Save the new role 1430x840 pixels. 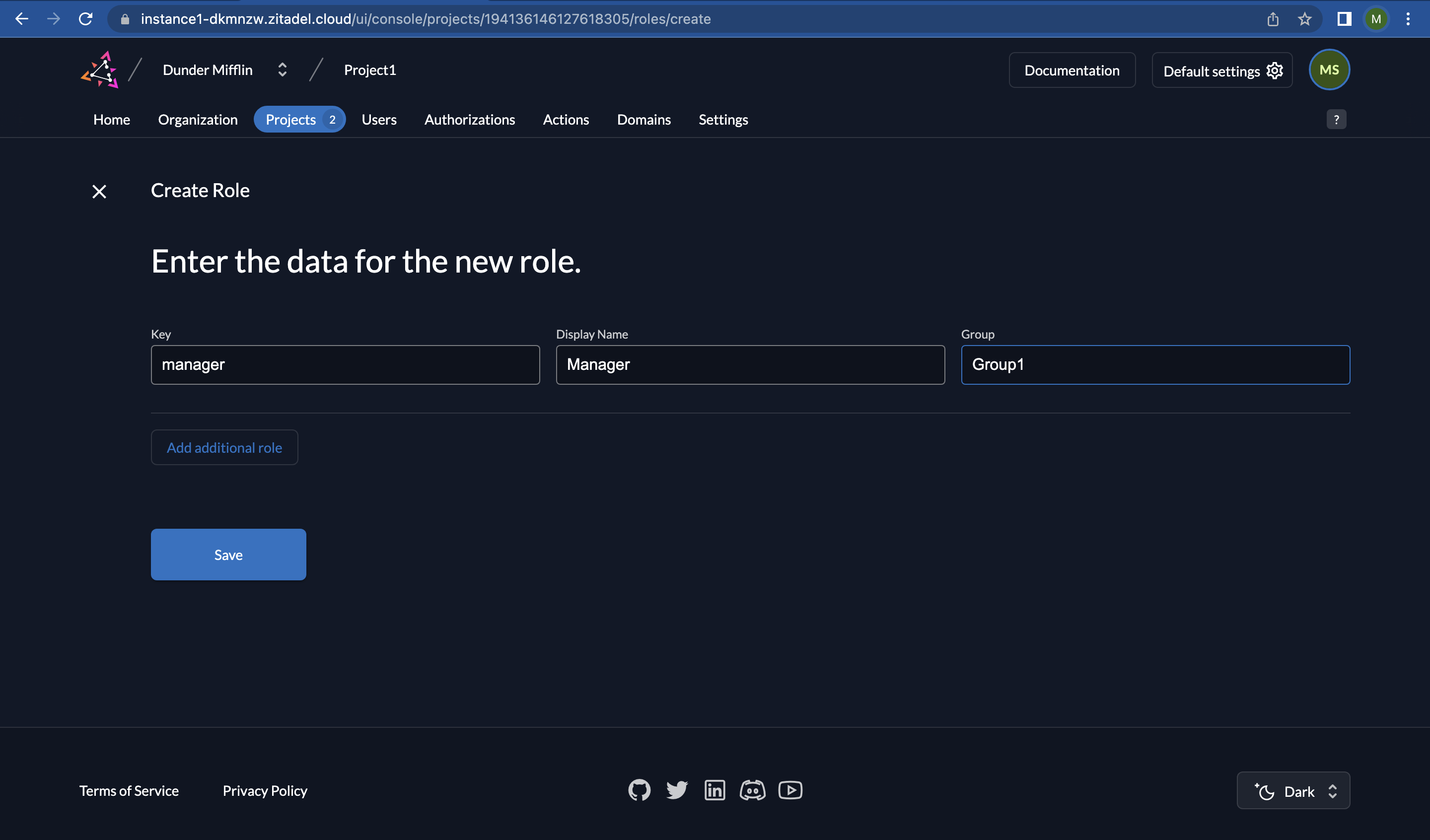228,555
